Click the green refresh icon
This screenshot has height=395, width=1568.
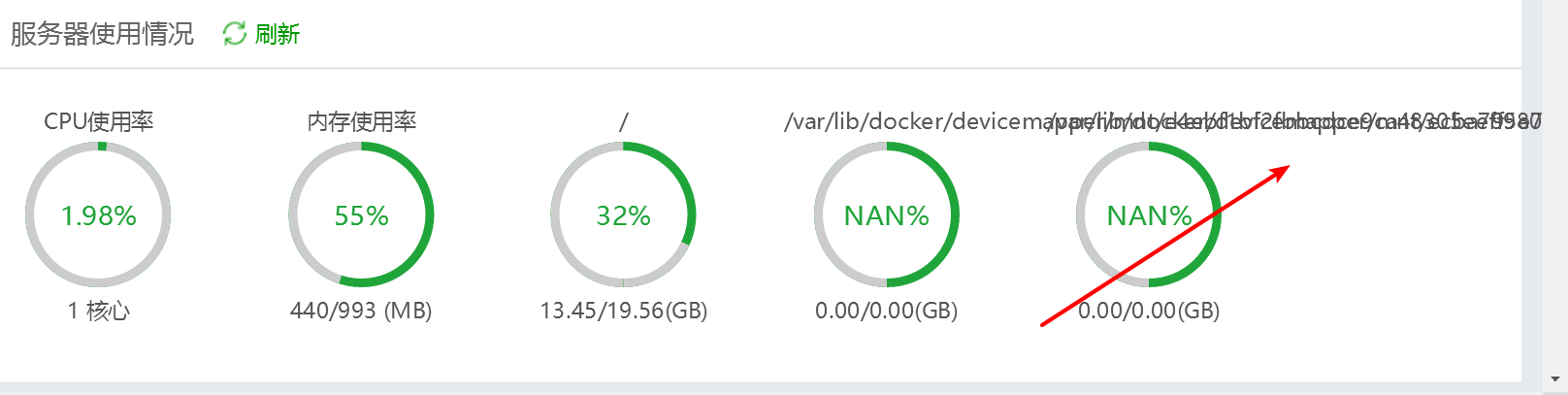click(235, 34)
